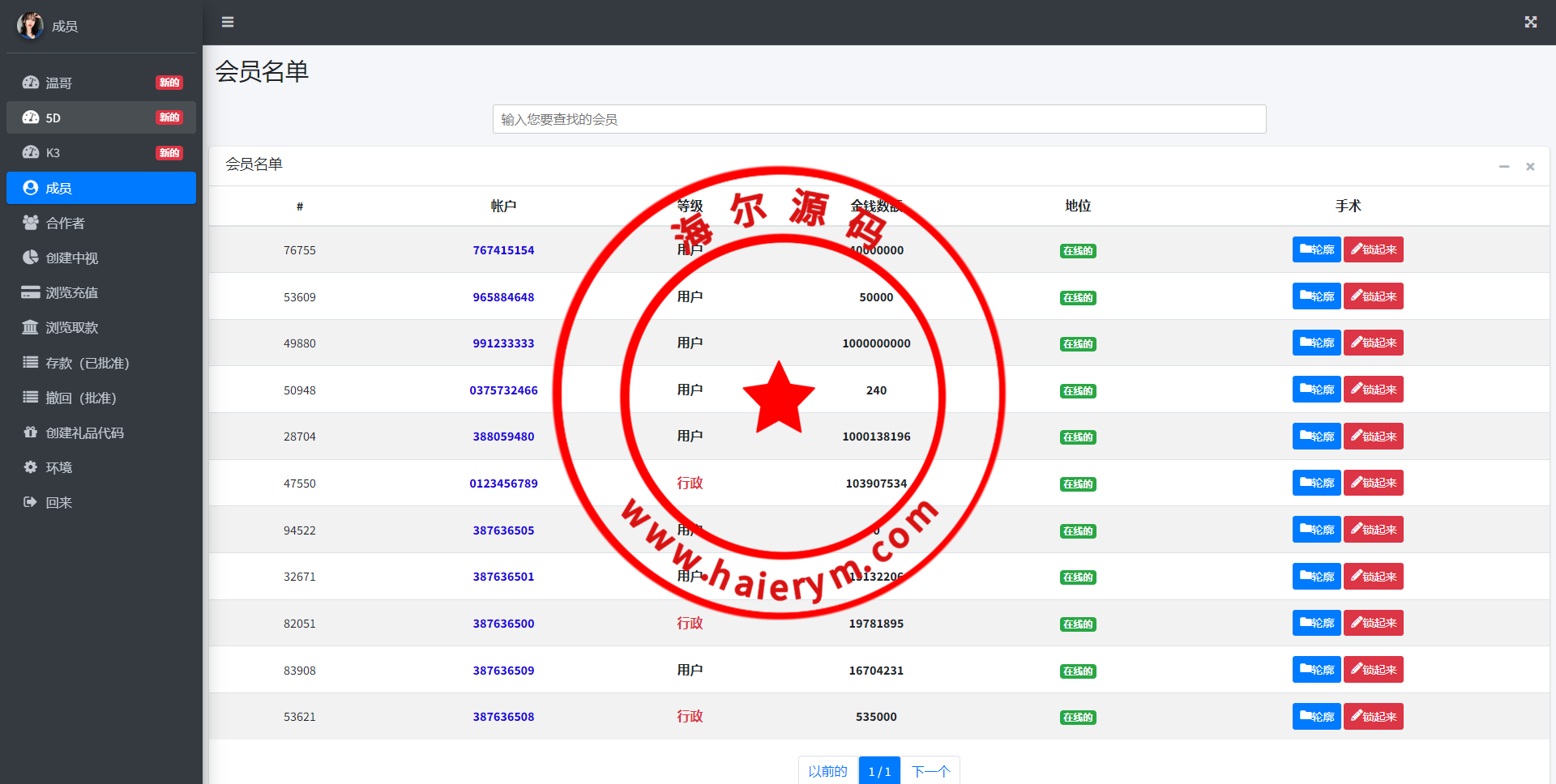Click the K3 dashboard icon

pyautogui.click(x=31, y=152)
